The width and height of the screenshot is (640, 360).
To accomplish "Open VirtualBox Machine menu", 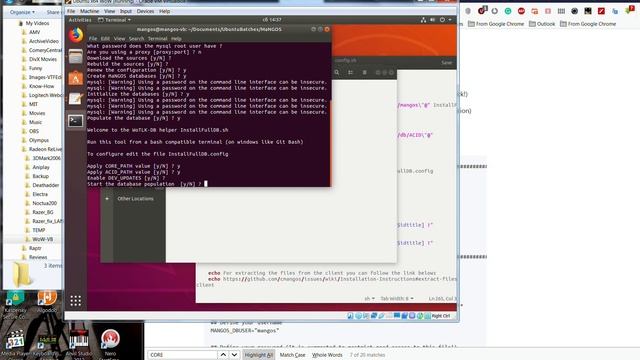I will click(89, 11).
